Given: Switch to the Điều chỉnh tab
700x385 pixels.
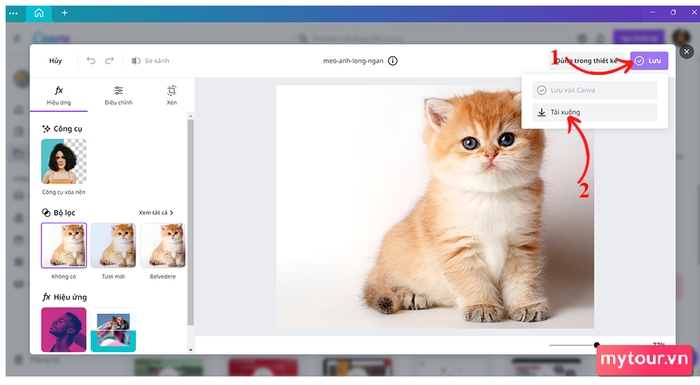Looking at the screenshot, I should [118, 96].
